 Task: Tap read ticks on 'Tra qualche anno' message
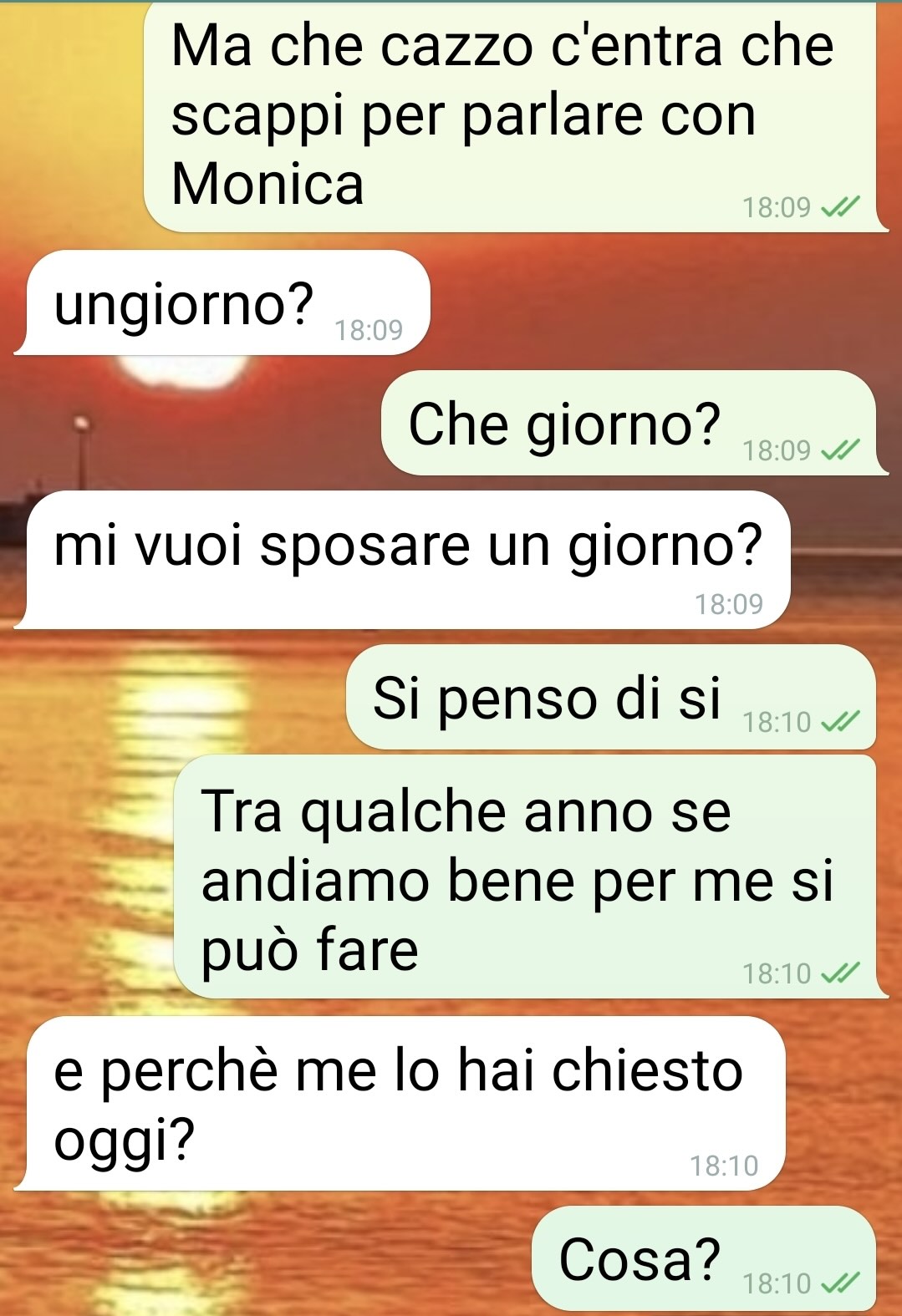840,973
